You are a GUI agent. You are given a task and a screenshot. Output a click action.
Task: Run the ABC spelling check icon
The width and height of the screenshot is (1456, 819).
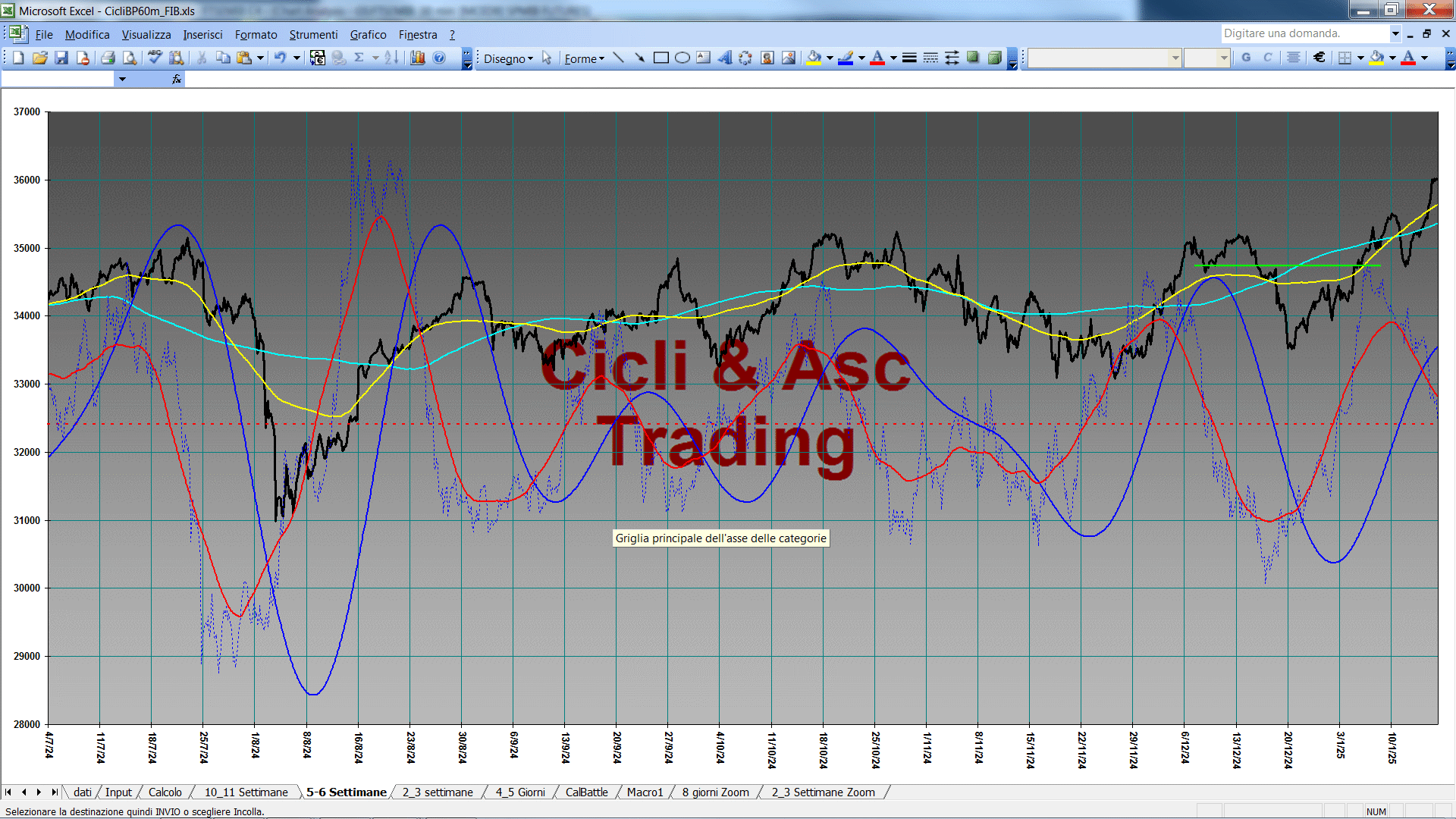[x=155, y=58]
